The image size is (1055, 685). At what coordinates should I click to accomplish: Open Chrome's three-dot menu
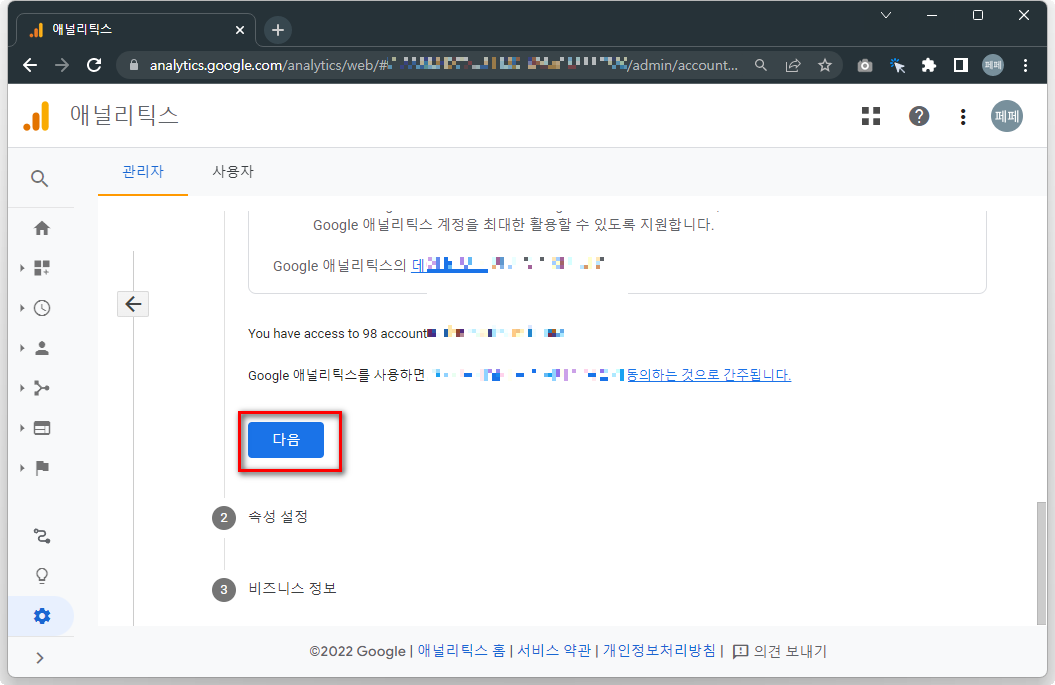point(1025,65)
